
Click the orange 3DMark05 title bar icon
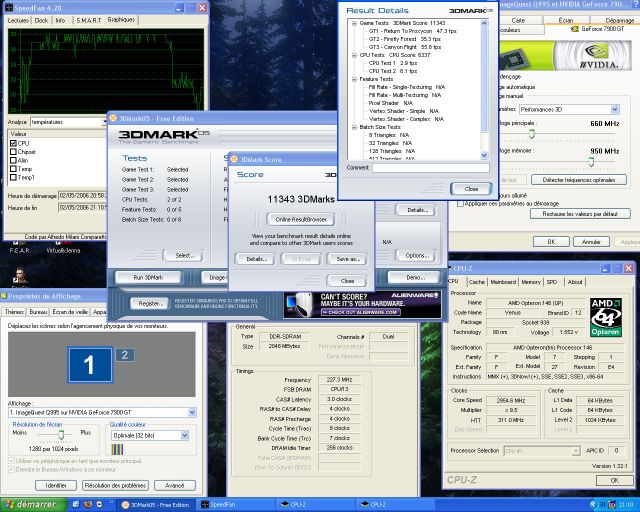click(x=113, y=118)
